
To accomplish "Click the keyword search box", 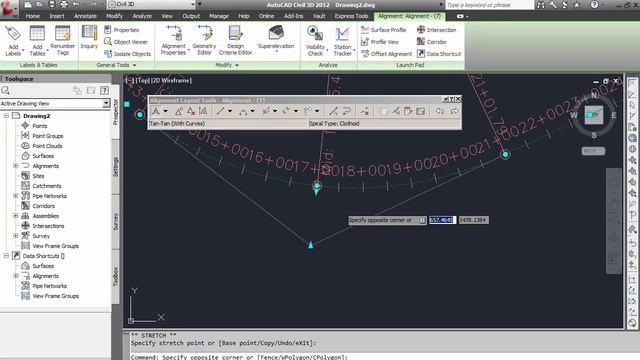I will point(489,5).
